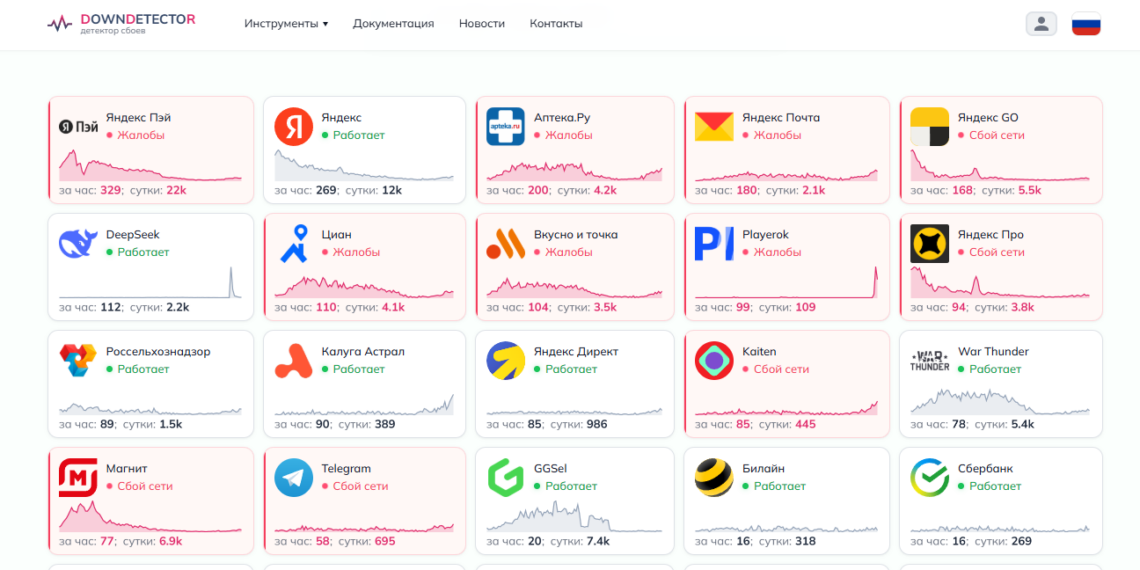Viewport: 1140px width, 570px height.
Task: Open the Яндекс Пэй service title
Action: click(x=139, y=118)
